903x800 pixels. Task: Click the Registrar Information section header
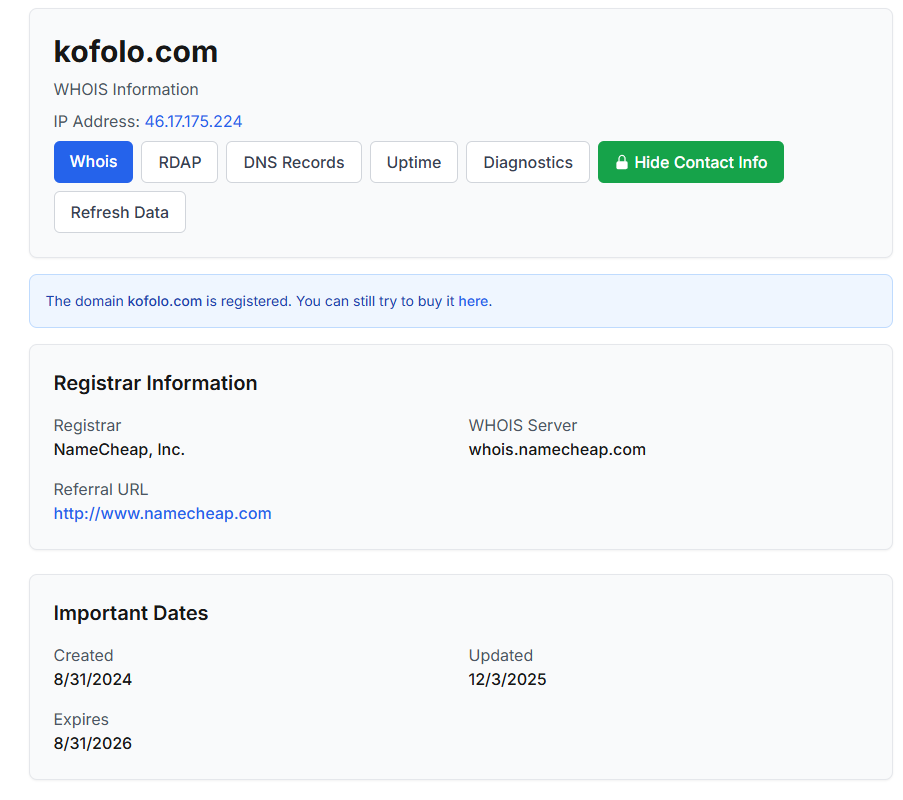pyautogui.click(x=155, y=383)
